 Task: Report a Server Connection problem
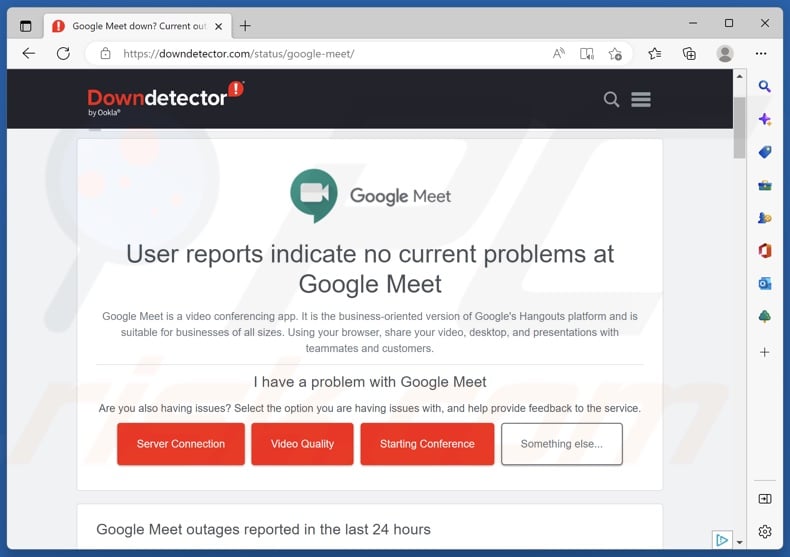pyautogui.click(x=181, y=444)
